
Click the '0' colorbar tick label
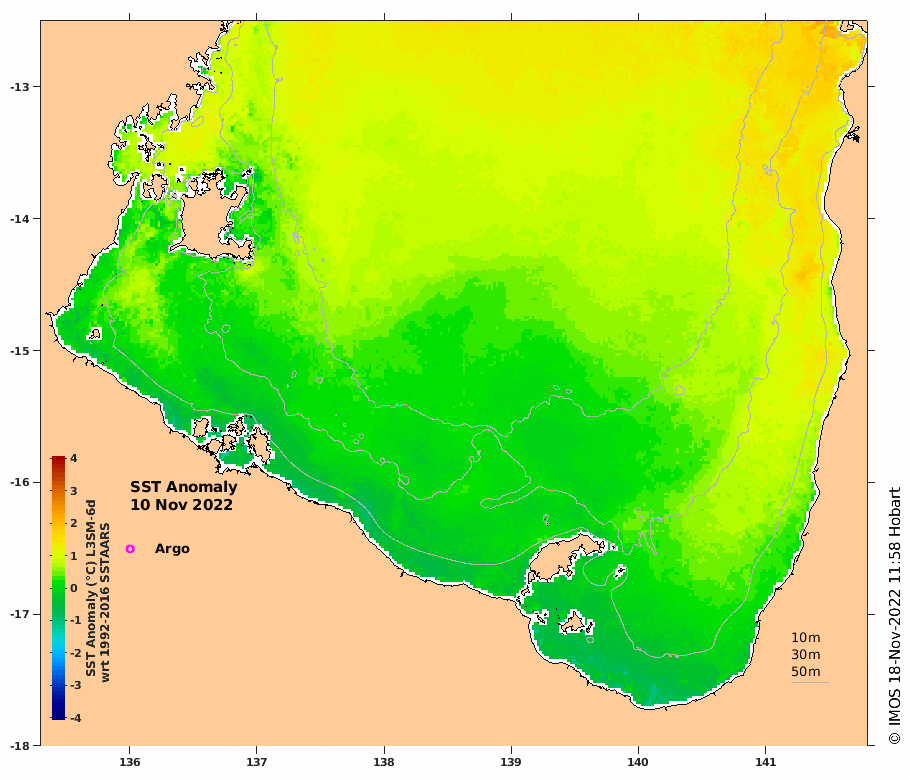click(74, 588)
